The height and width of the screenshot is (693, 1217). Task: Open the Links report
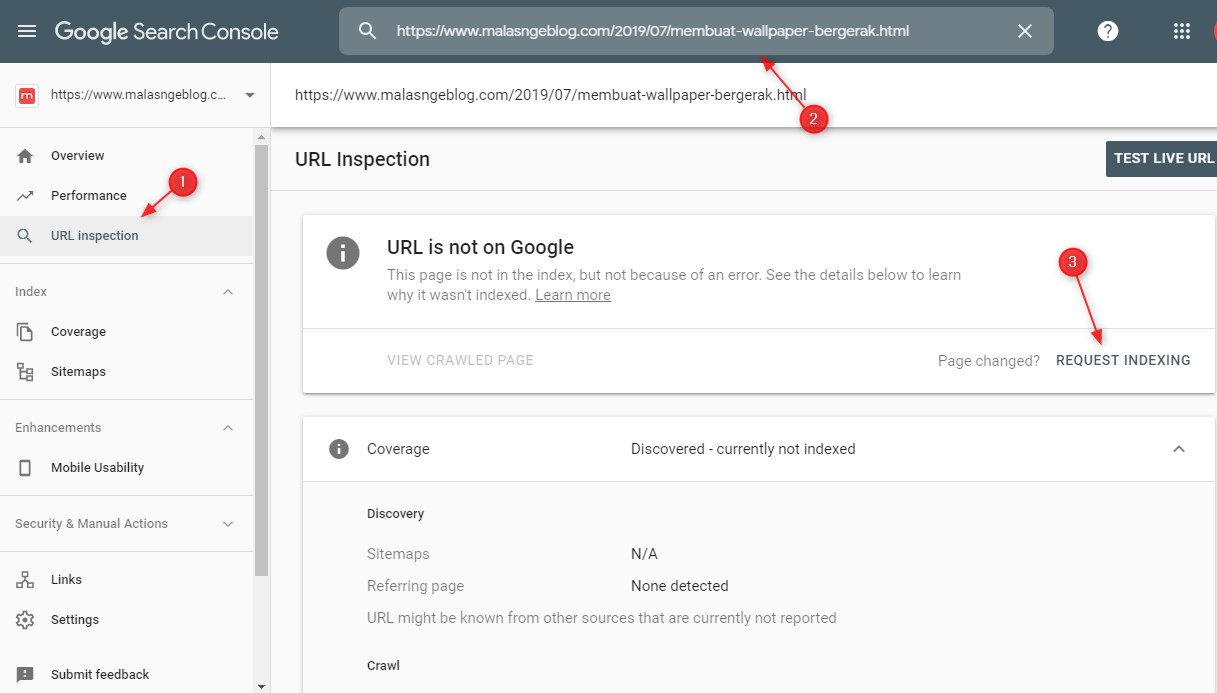[126, 580]
